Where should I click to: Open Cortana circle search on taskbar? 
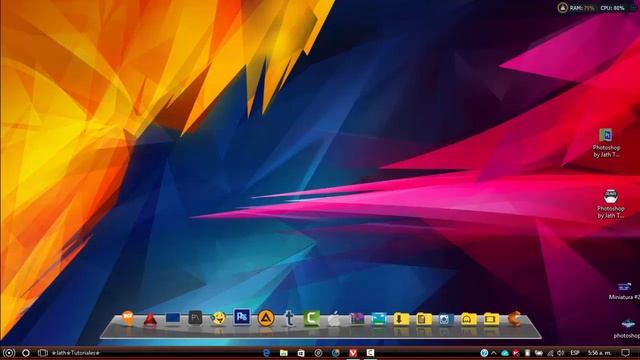(x=26, y=353)
